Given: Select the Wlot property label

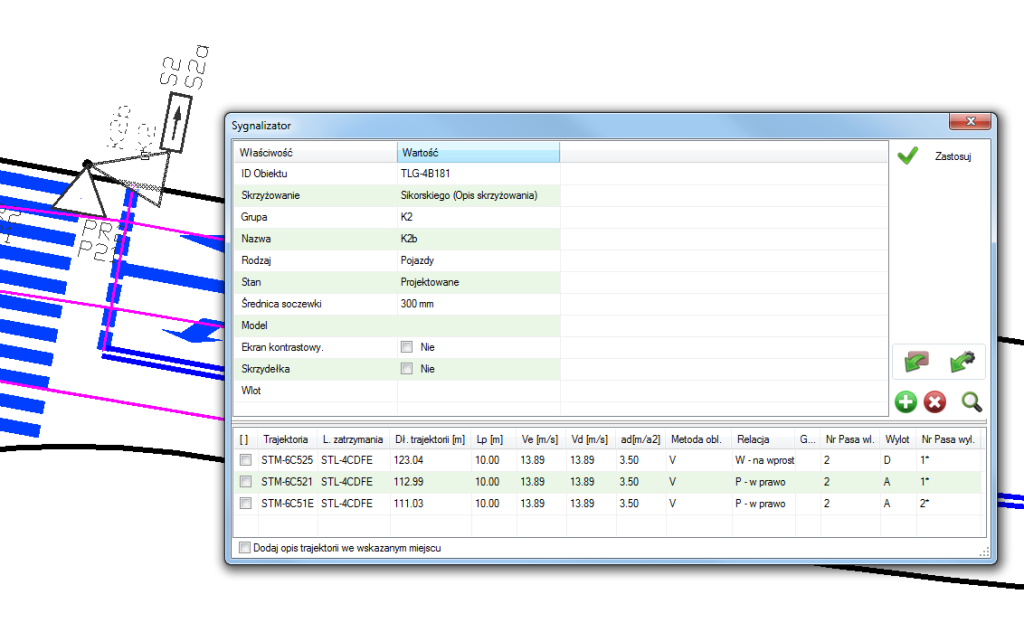Looking at the screenshot, I should tap(251, 390).
